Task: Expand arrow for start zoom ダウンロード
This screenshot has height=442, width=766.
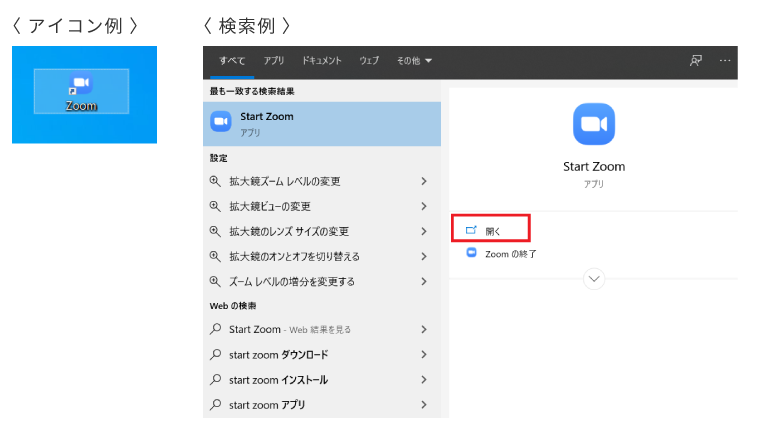Action: point(424,355)
